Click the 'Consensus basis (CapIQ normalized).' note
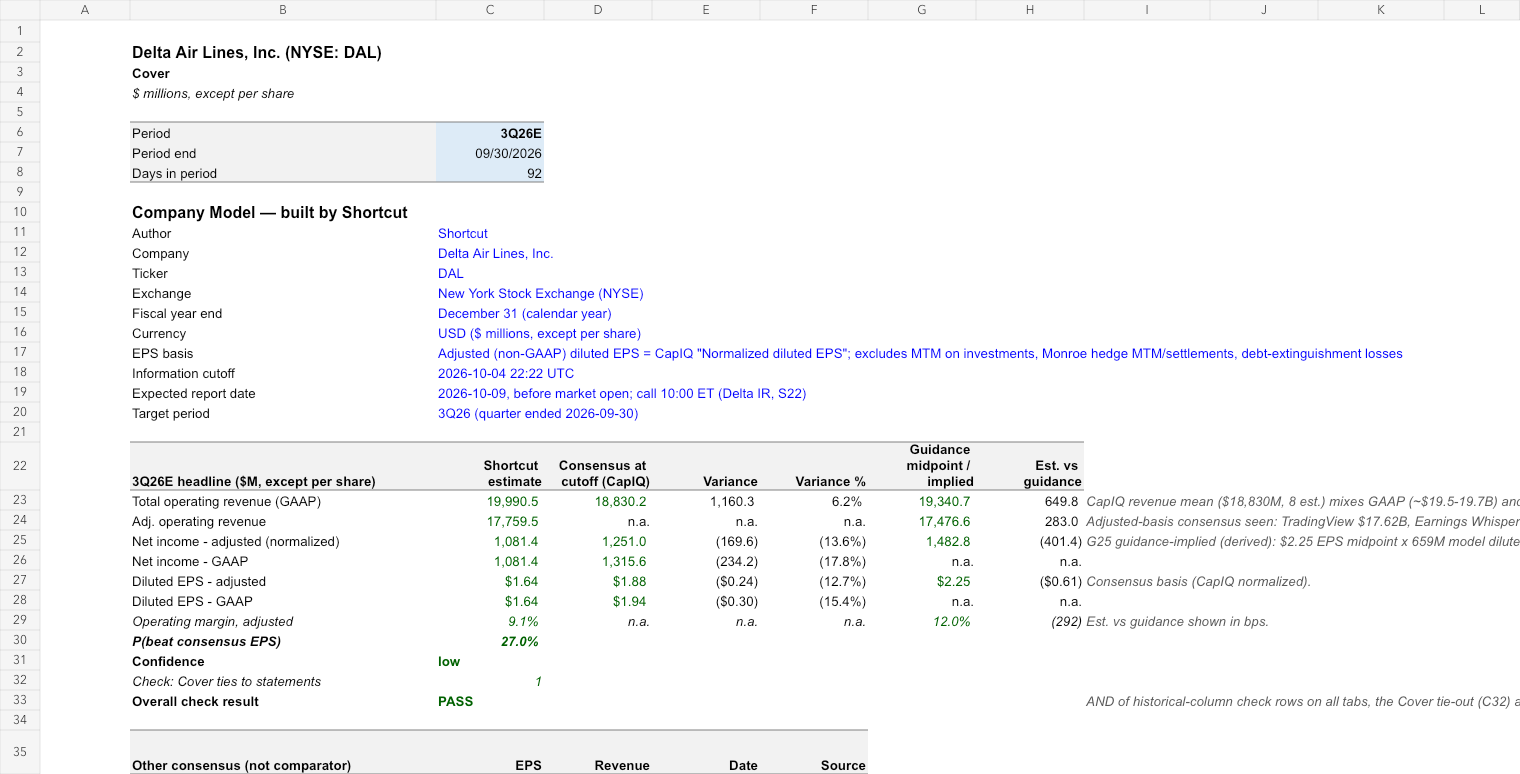Viewport: 1520px width, 774px height. click(x=1198, y=581)
